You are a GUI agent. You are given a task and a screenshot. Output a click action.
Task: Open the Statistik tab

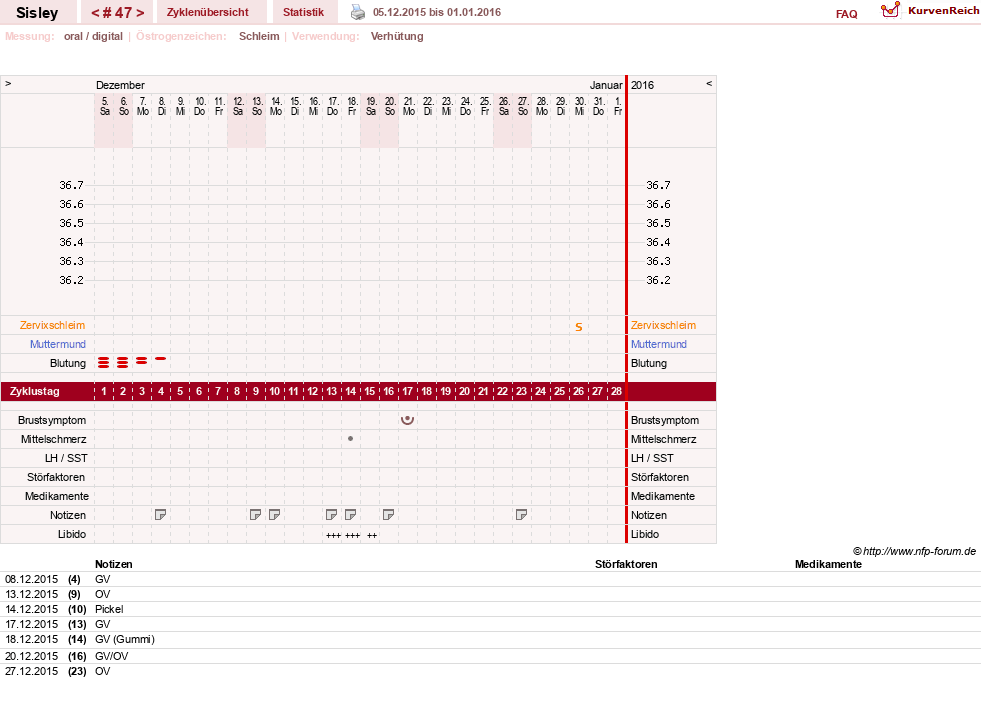click(303, 12)
